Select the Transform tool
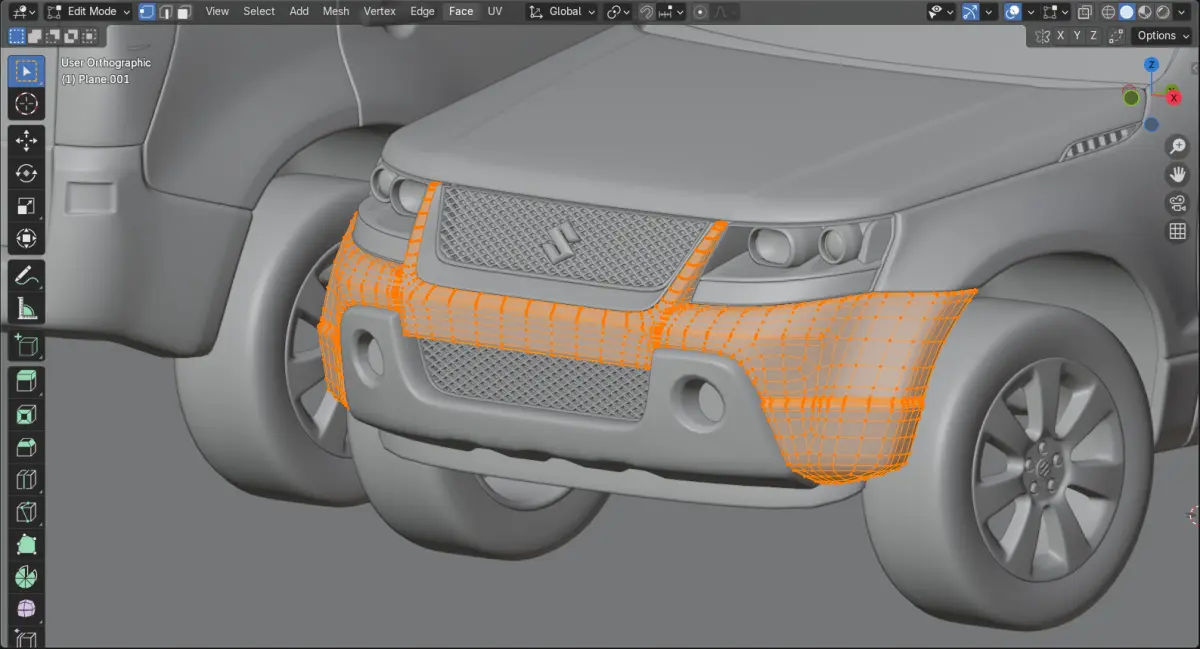 pos(27,238)
